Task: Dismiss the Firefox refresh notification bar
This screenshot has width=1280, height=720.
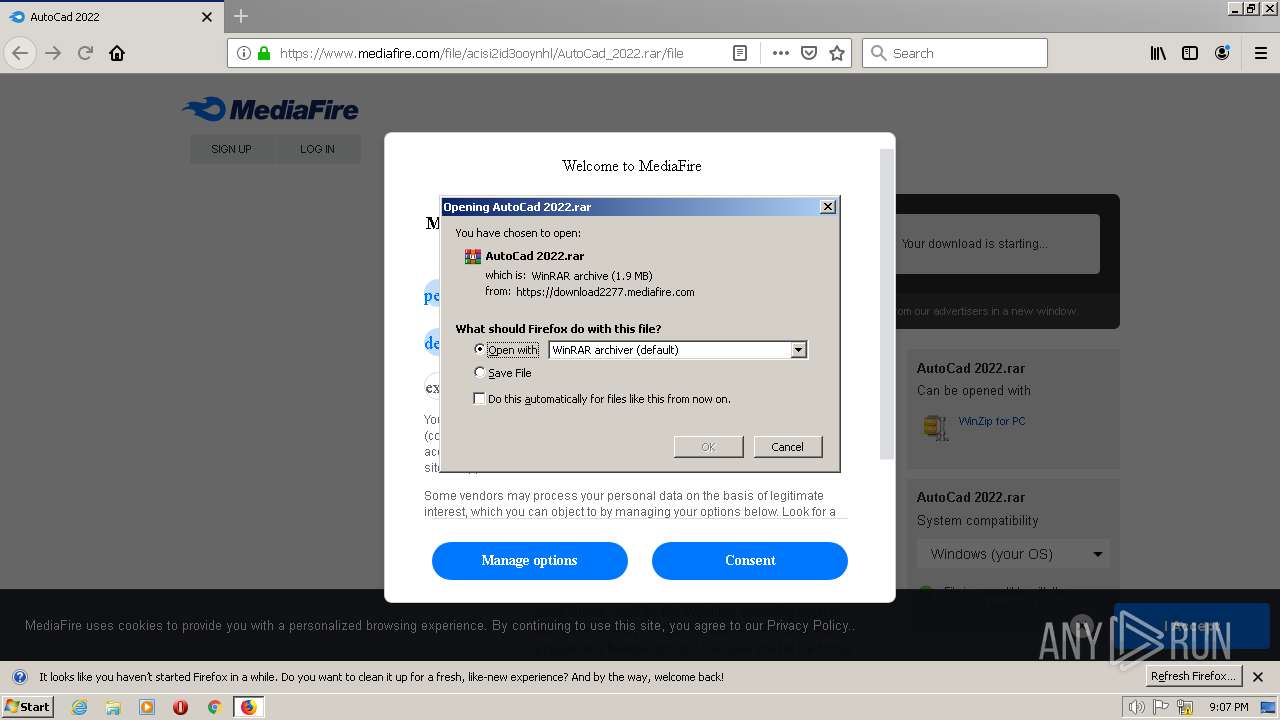Action: tap(1258, 676)
